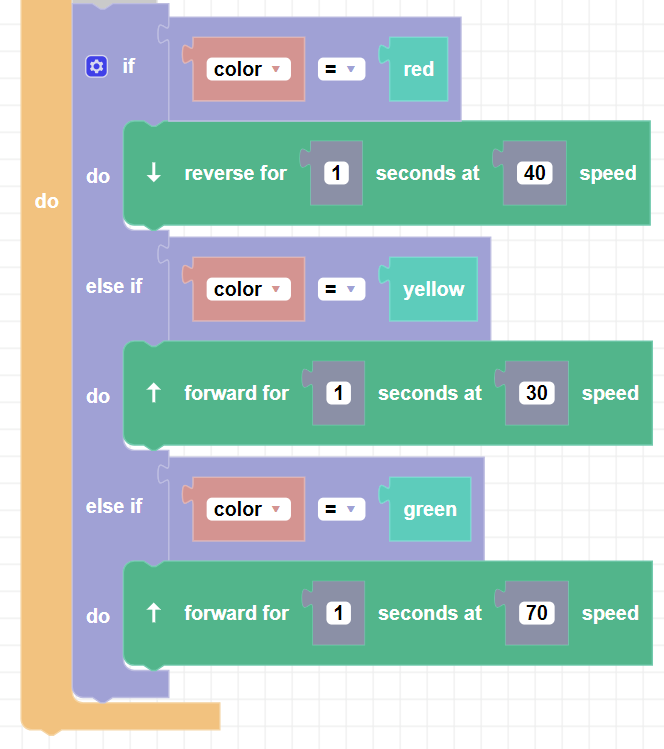Click the up-arrow on the 30 speed block
Screen dimensions: 664x749
[153, 393]
